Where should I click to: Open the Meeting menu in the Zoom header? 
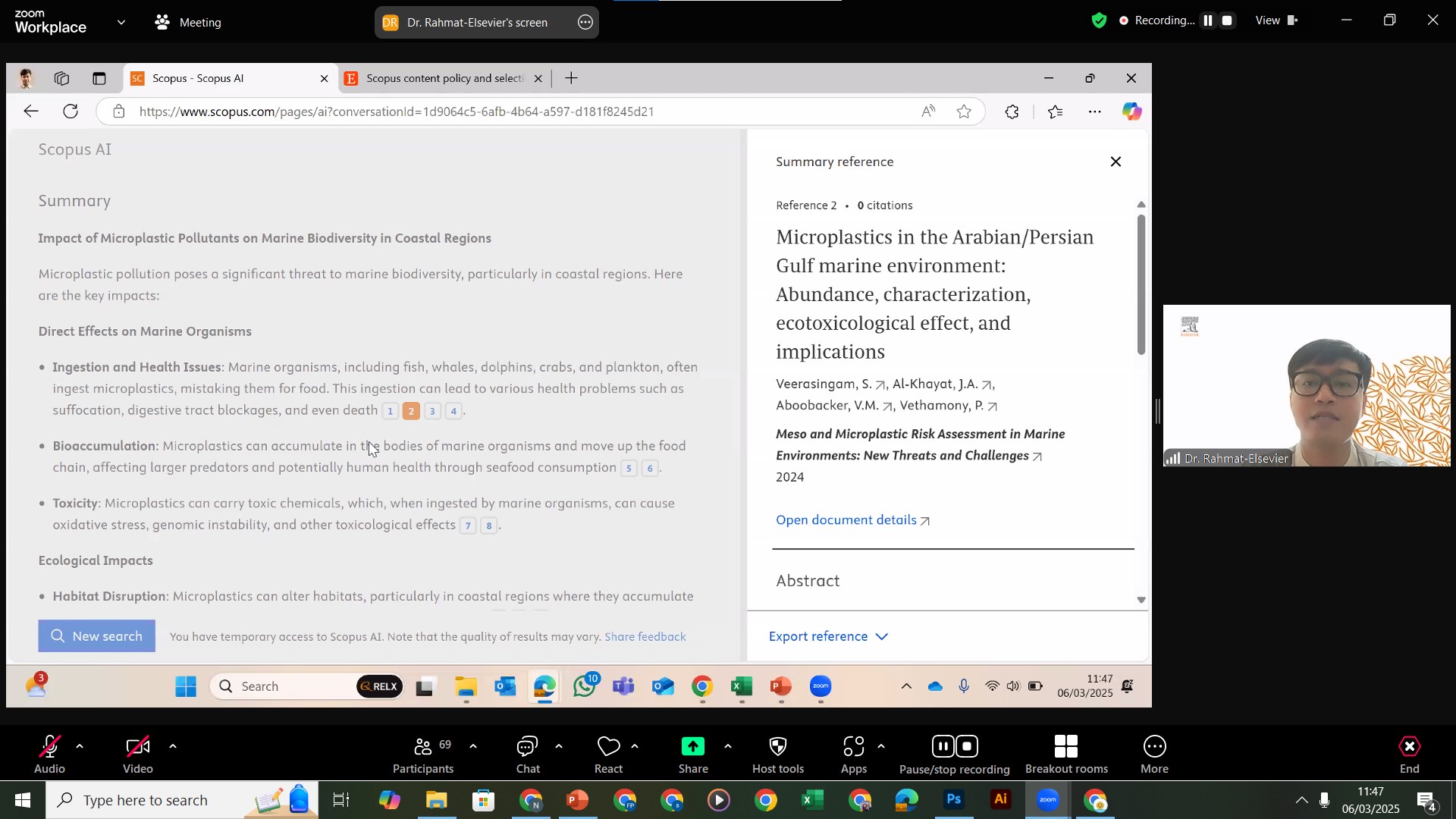(x=188, y=23)
